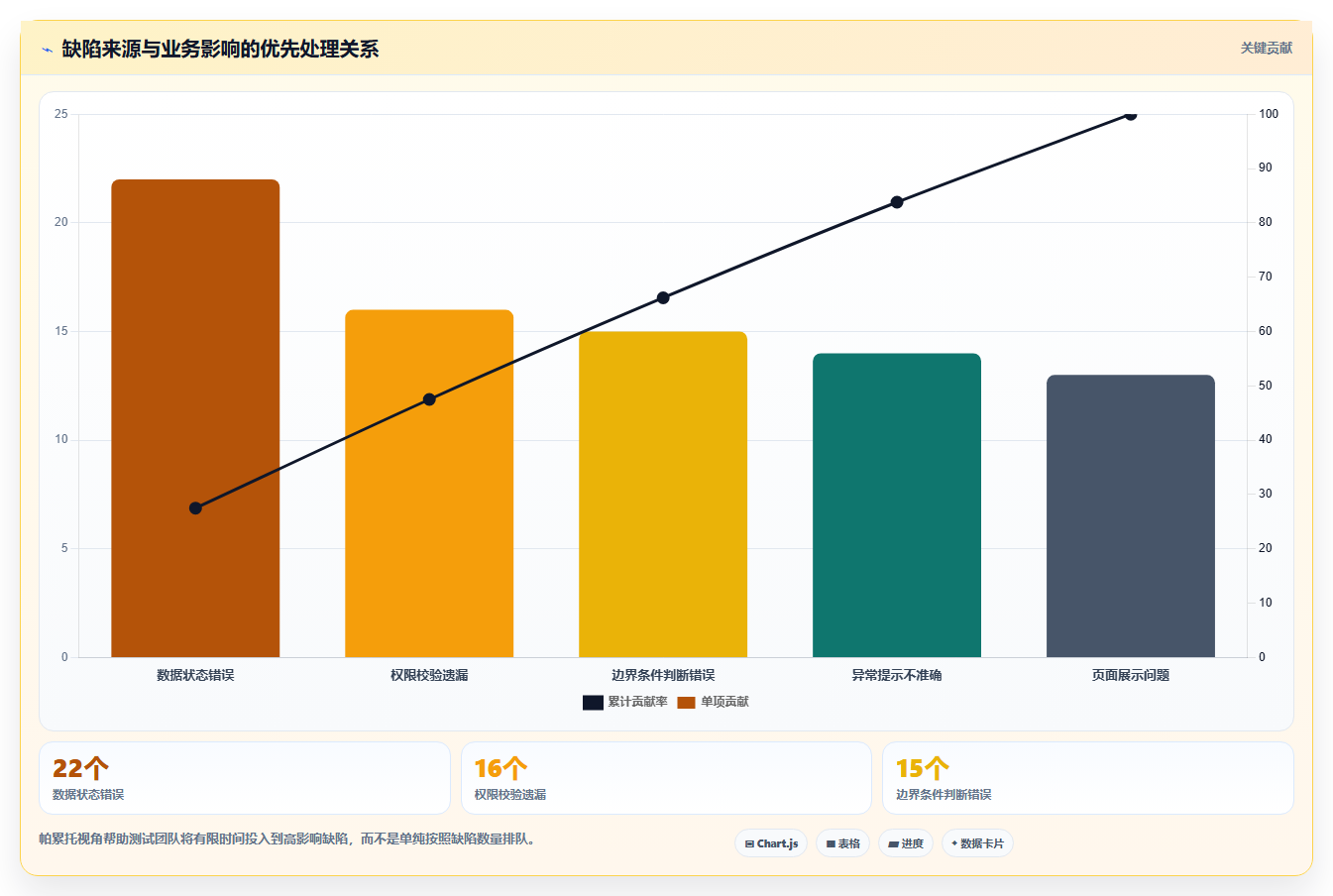Screen dimensions: 1333x896
Task: Click the teal 异常提示不准确 bar
Action: [897, 505]
